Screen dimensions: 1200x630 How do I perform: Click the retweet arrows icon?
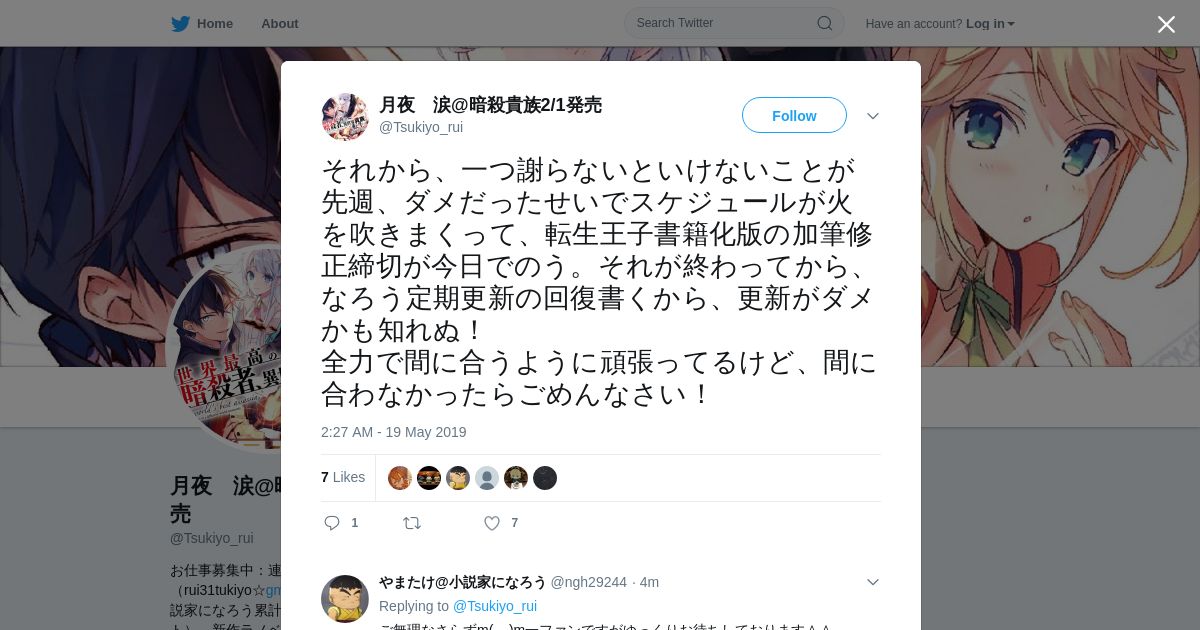click(x=411, y=523)
